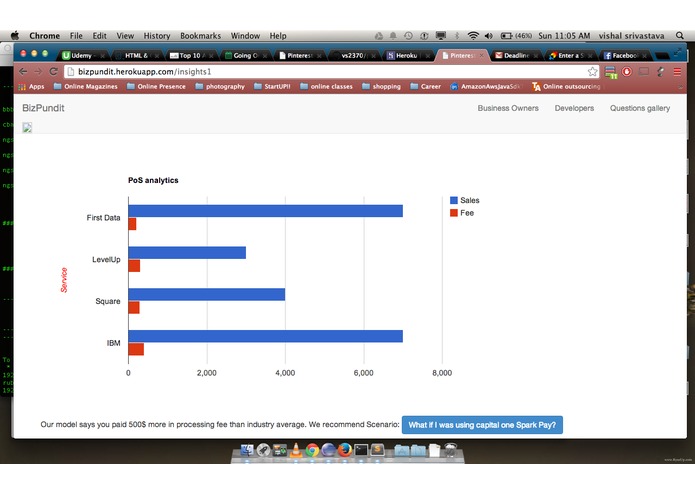Reload the current page
The width and height of the screenshot is (695, 494).
pos(54,71)
